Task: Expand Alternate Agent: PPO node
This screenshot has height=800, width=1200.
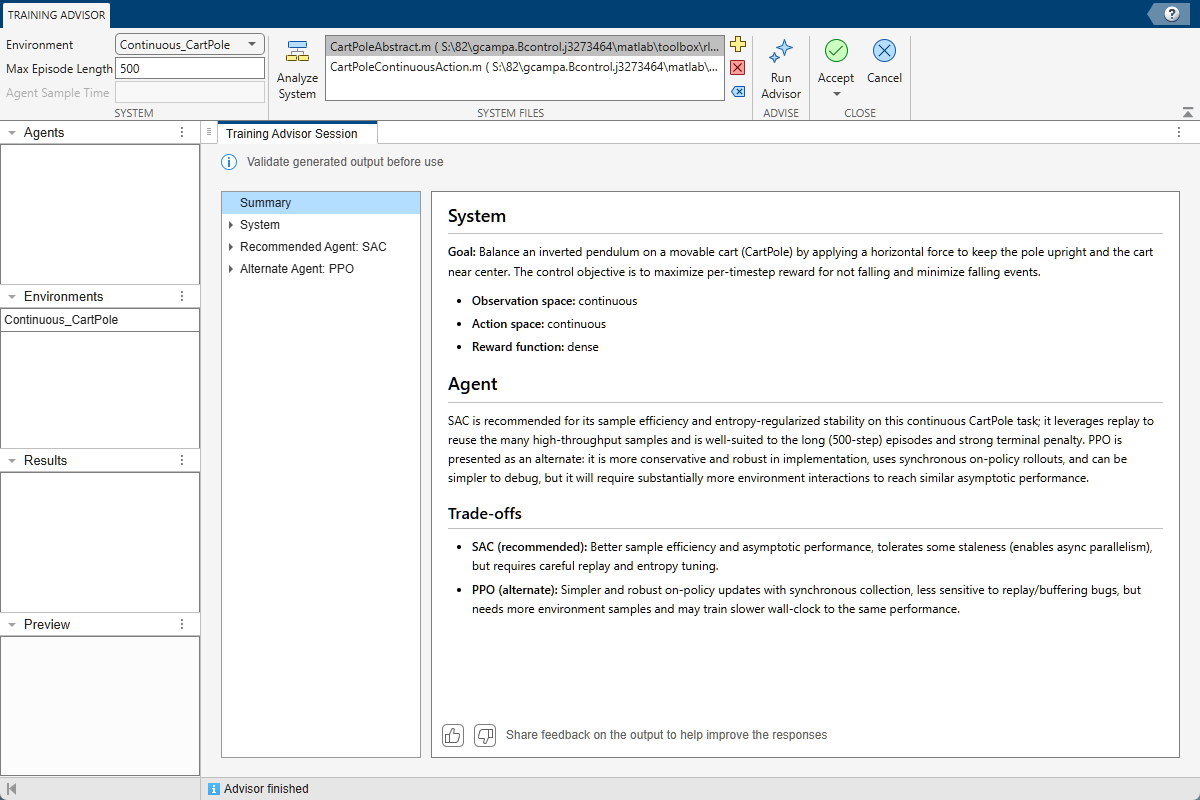Action: click(x=231, y=269)
